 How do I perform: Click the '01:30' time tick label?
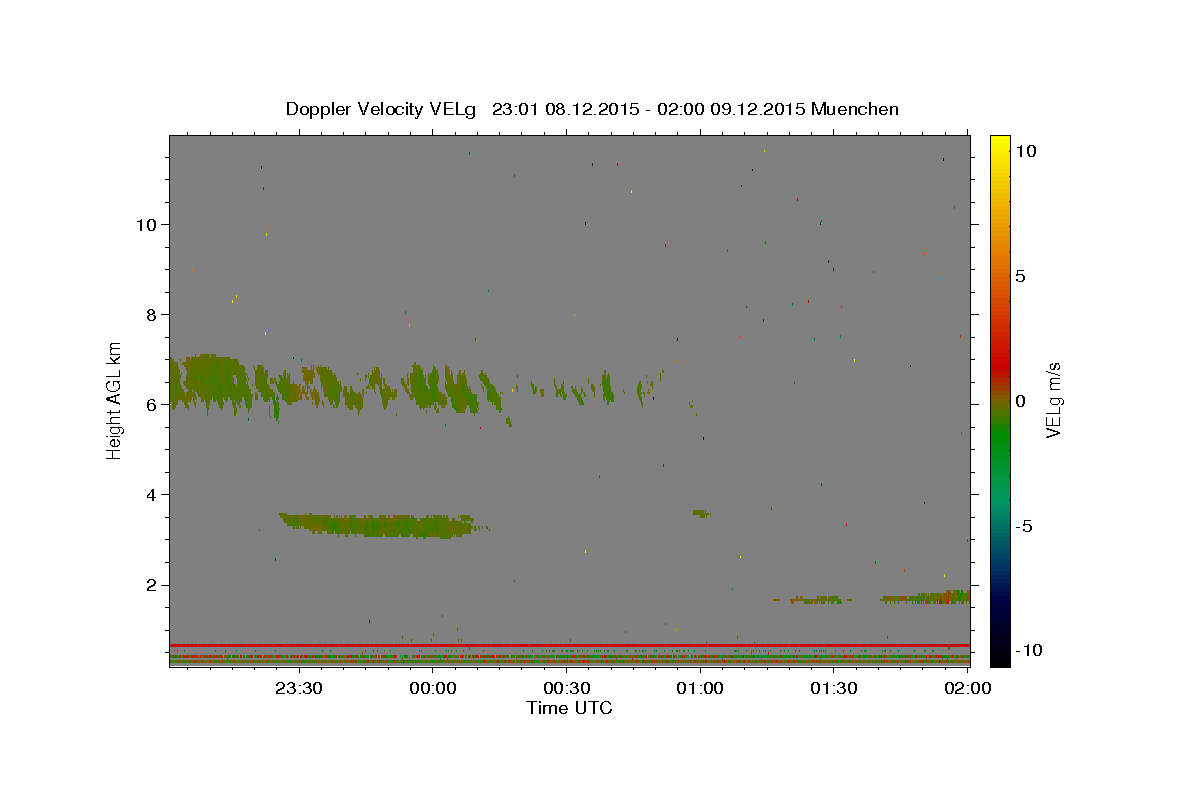coord(834,688)
